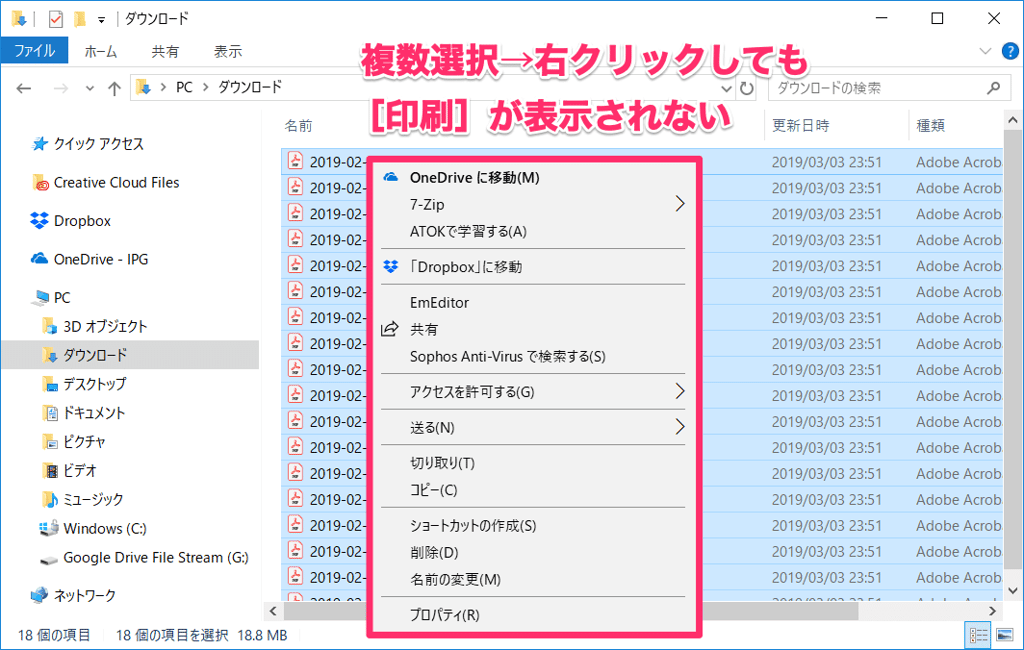Screen dimensions: 1024x650
Task: Select 'ダウンロード' folder in sidebar
Action: (95, 355)
